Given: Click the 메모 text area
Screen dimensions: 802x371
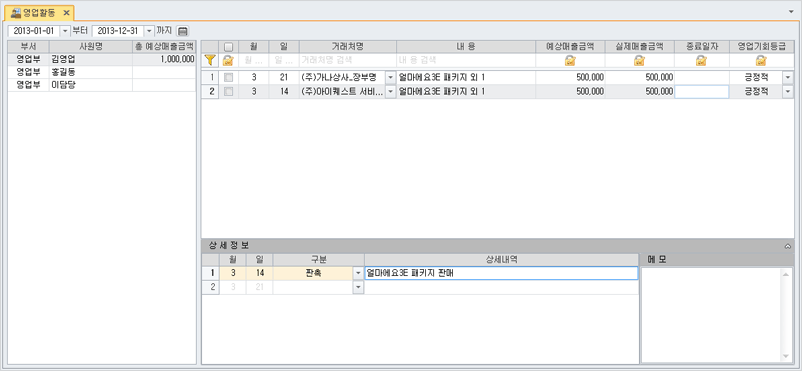Looking at the screenshot, I should click(x=711, y=315).
